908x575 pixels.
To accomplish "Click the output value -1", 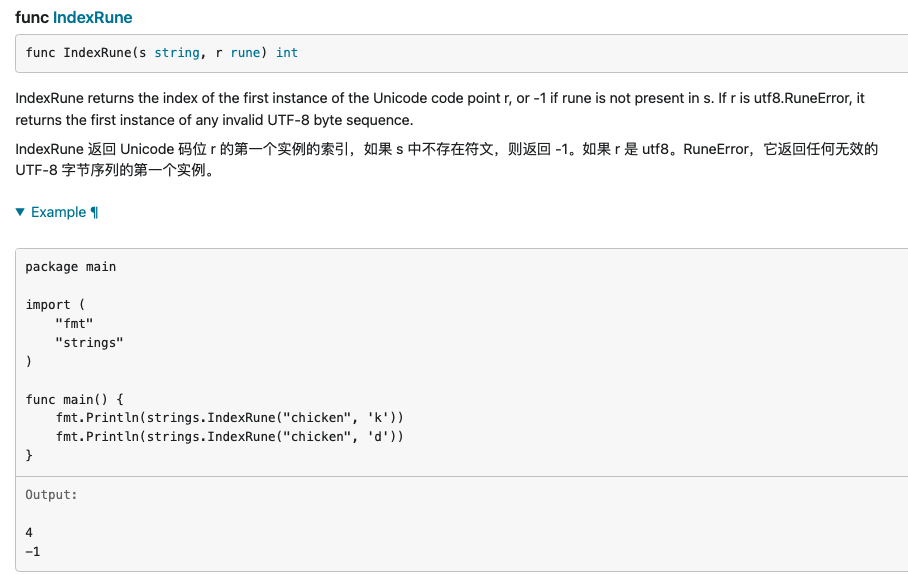I will [x=33, y=551].
